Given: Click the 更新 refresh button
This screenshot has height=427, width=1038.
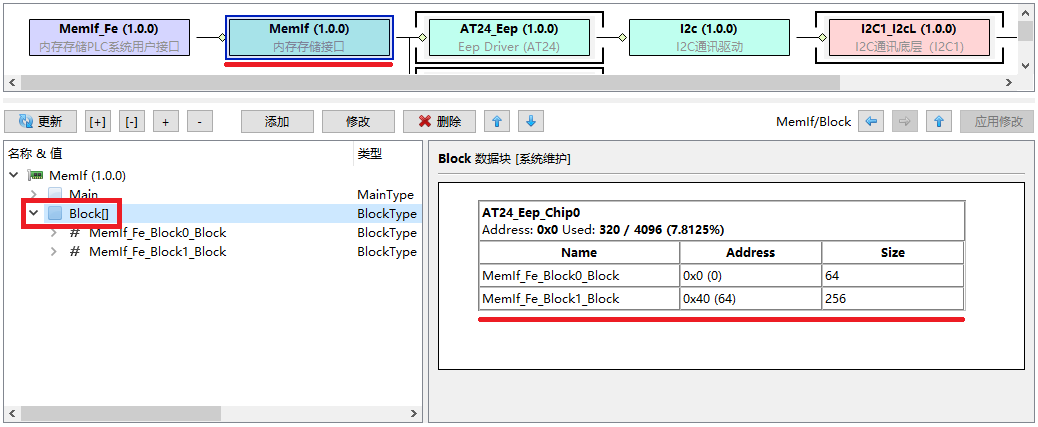Looking at the screenshot, I should [x=40, y=122].
